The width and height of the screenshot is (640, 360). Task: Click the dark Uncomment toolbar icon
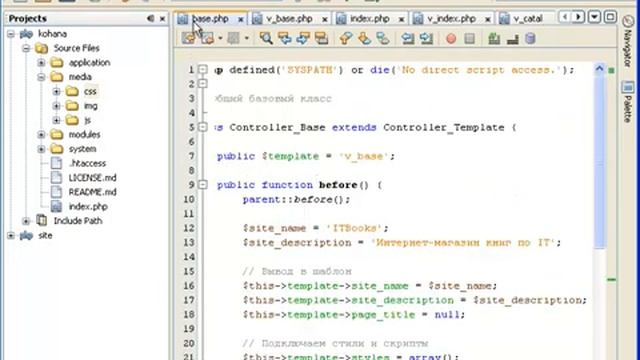512,39
